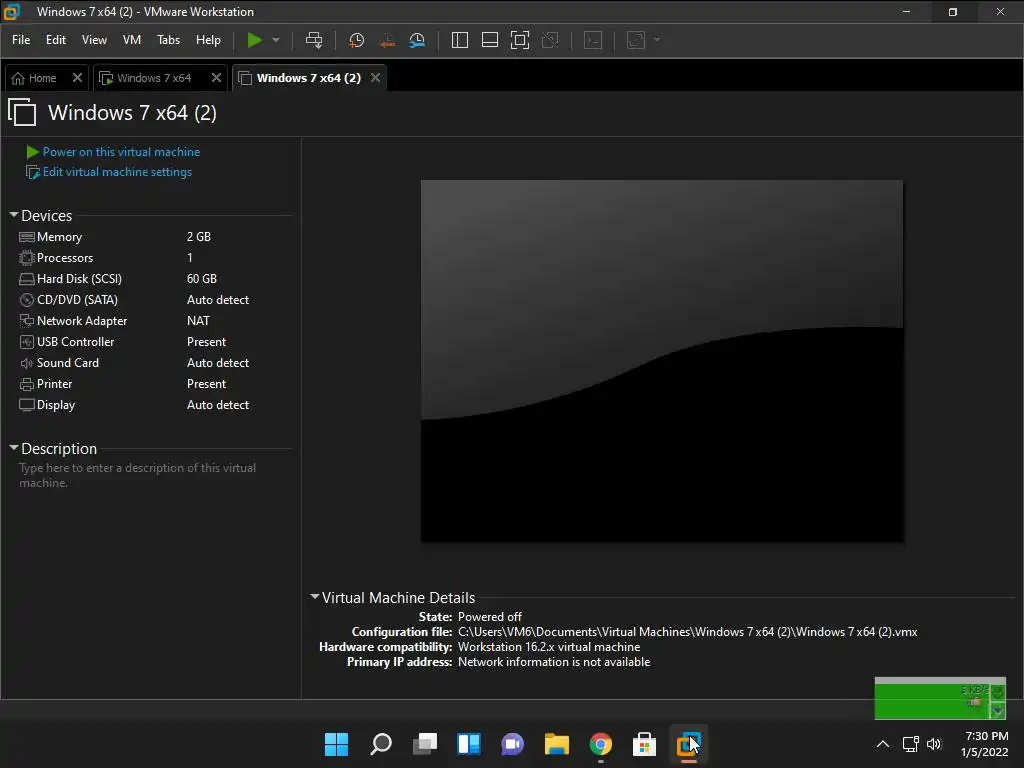Open Chat app on the taskbar
This screenshot has width=1024, height=768.
(513, 744)
